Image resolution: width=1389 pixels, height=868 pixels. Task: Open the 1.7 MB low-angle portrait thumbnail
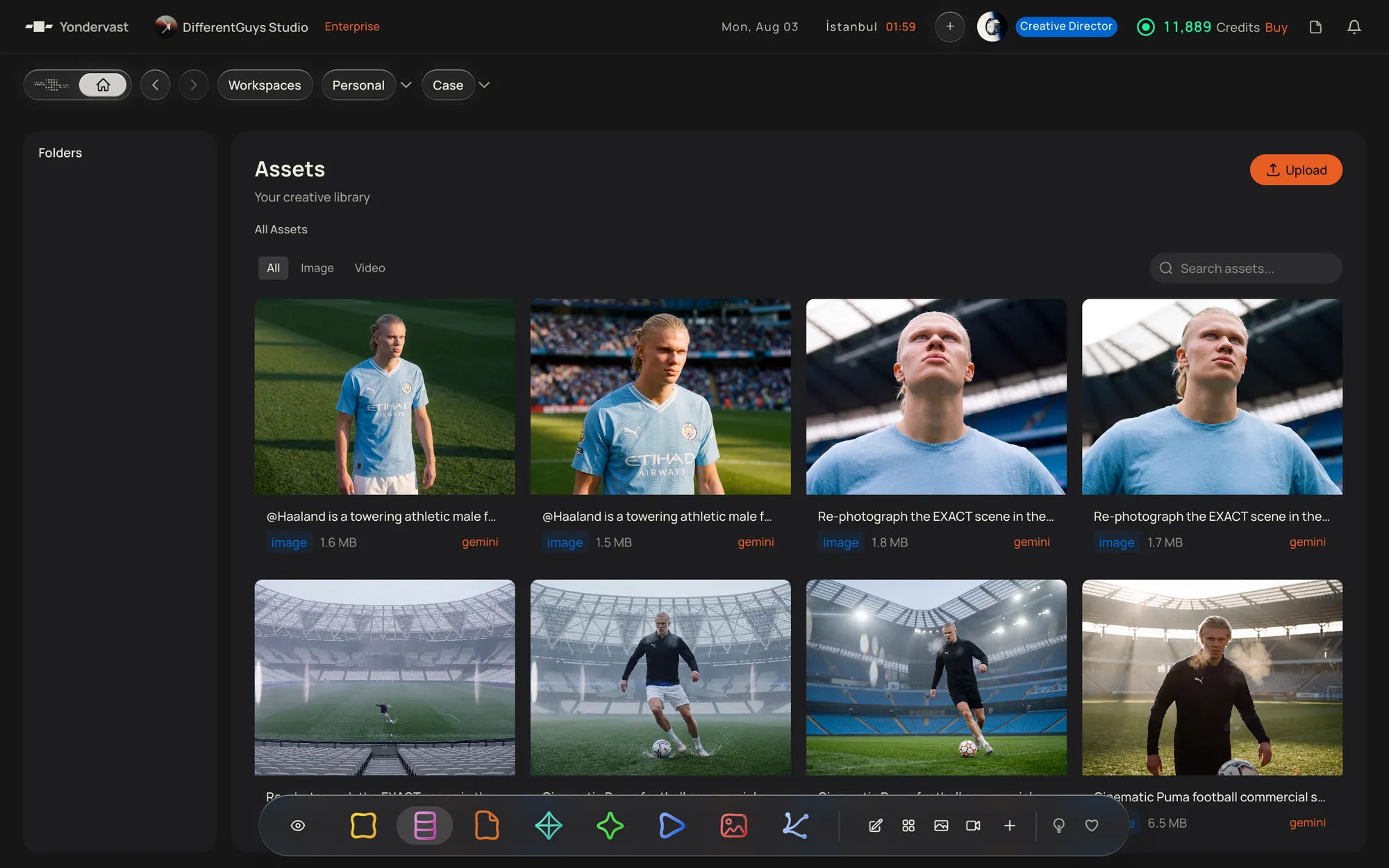click(1212, 397)
